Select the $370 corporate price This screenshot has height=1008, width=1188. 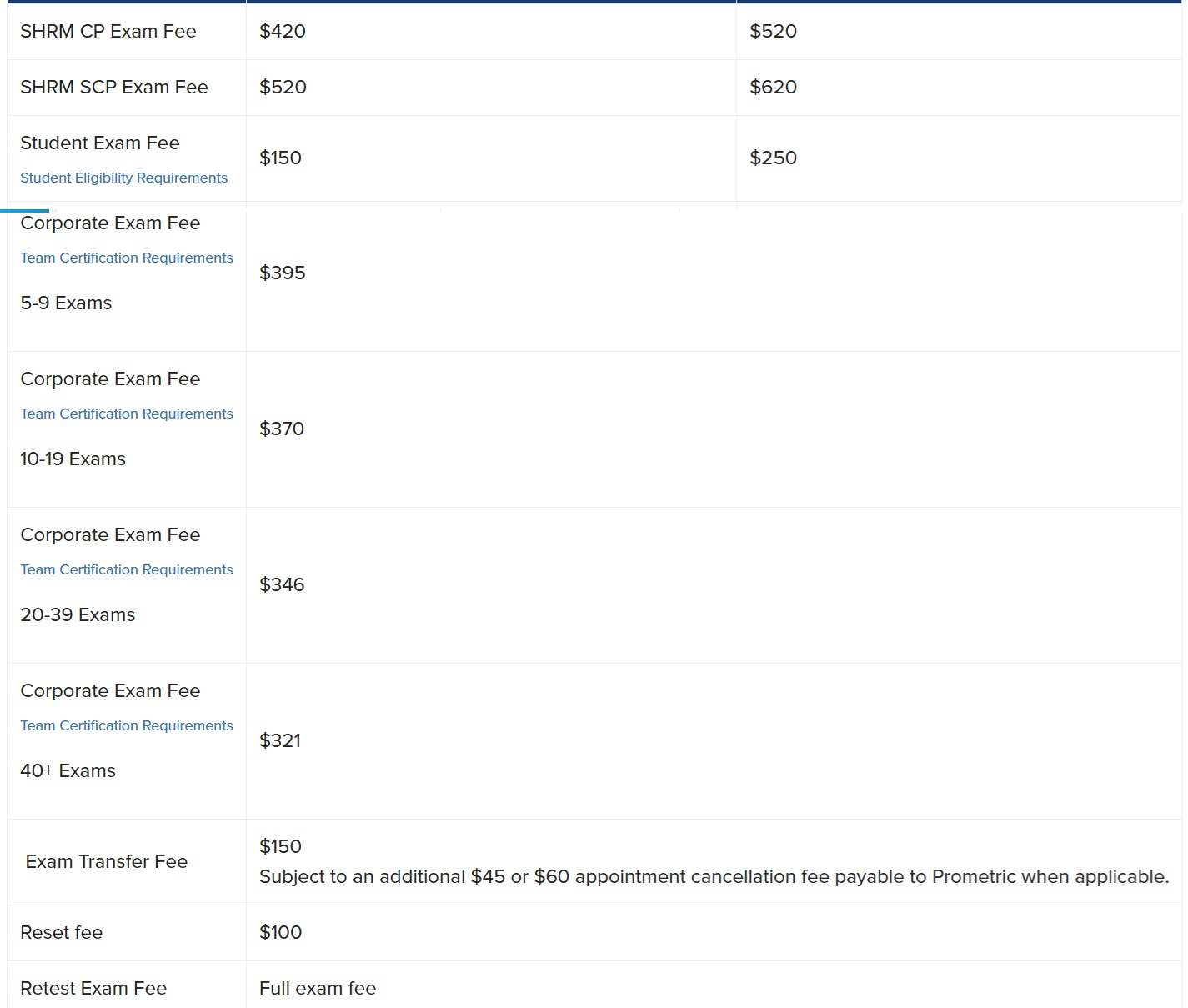point(282,429)
